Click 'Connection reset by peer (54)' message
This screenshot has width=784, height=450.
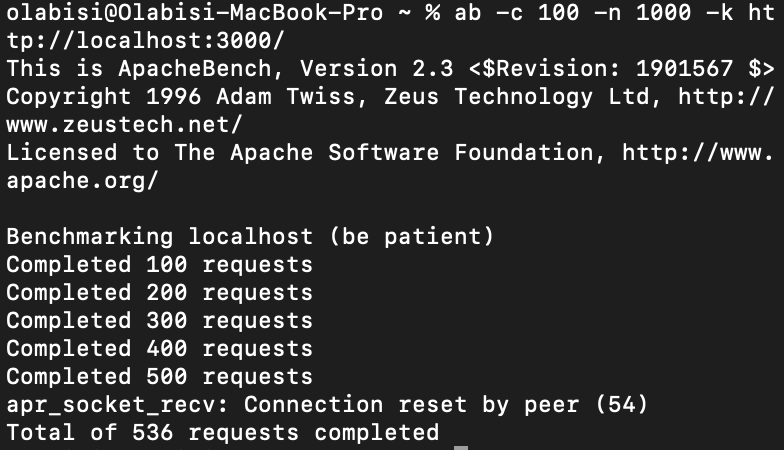[x=446, y=405]
